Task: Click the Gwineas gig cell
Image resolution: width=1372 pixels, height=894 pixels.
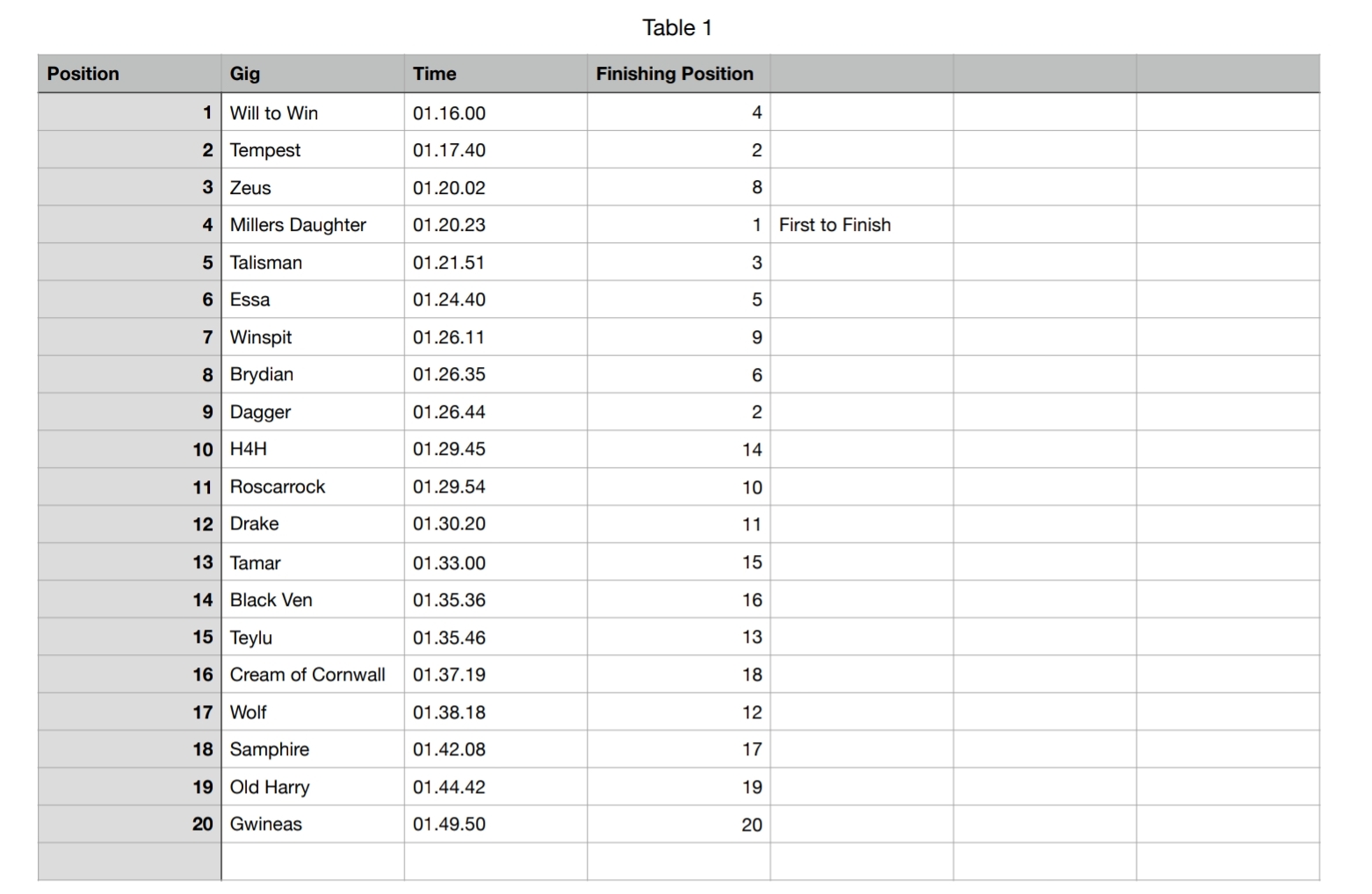Action: (x=313, y=824)
